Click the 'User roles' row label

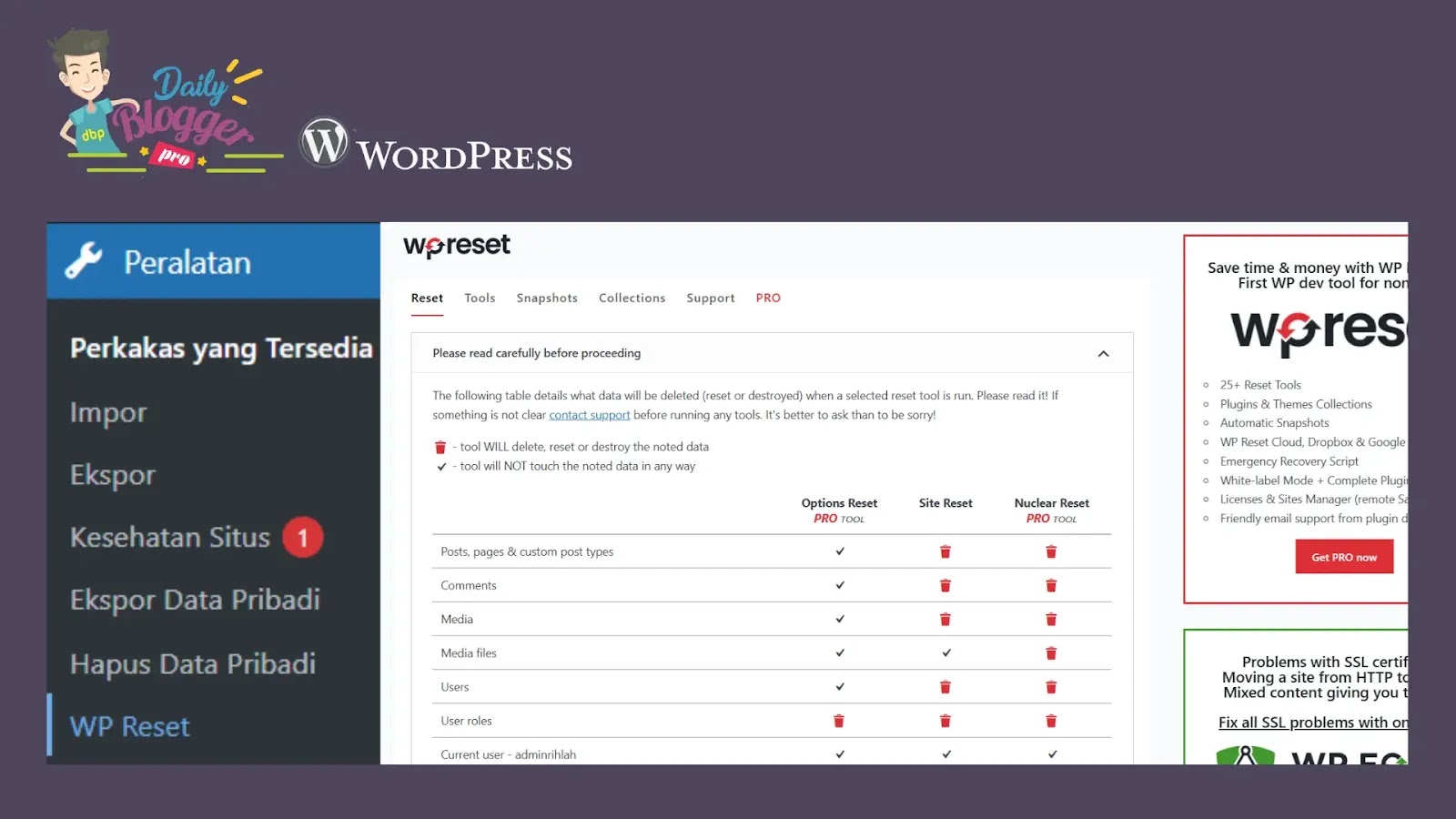coord(466,721)
